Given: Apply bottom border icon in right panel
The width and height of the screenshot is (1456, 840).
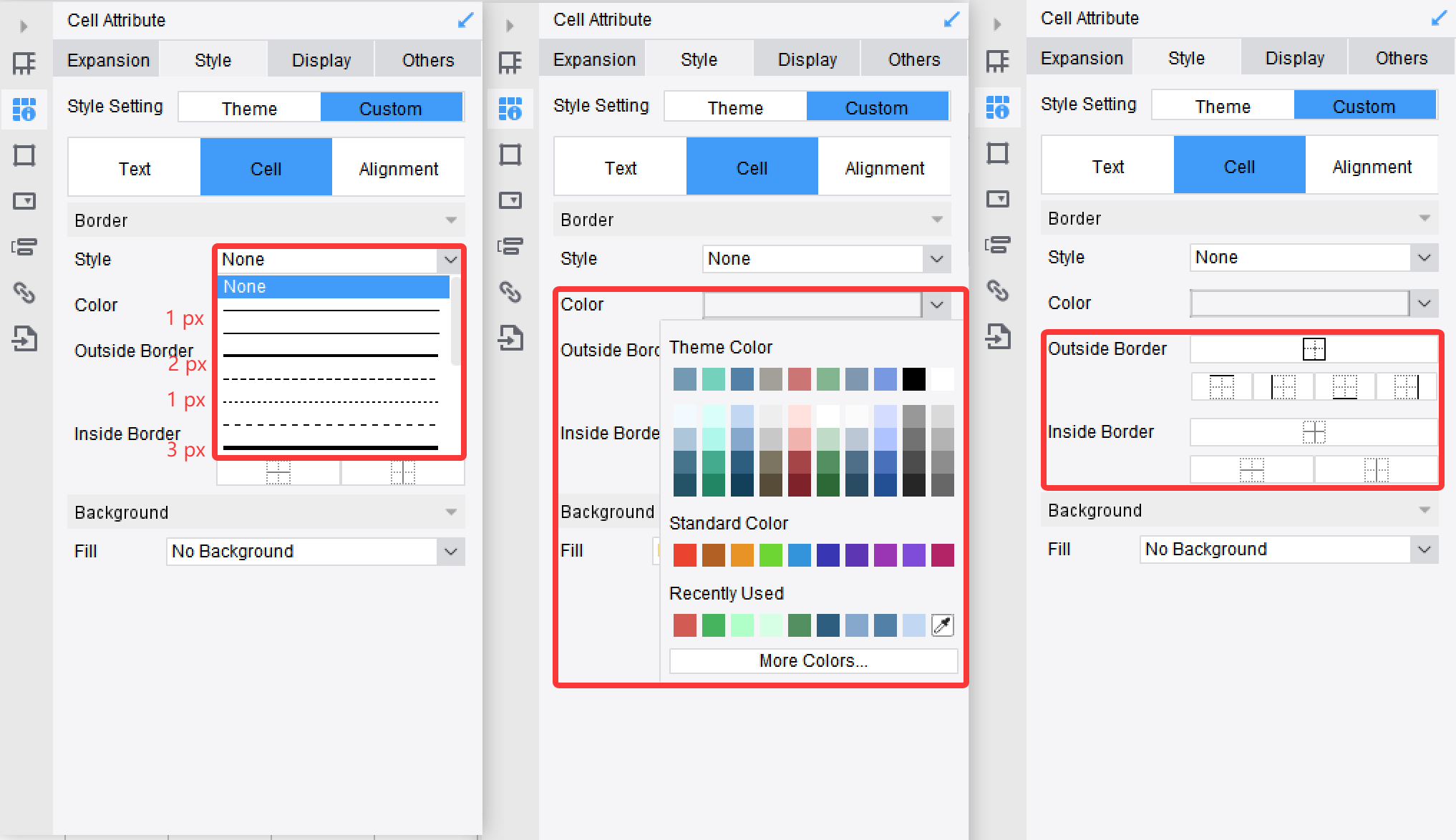Looking at the screenshot, I should coord(1344,387).
